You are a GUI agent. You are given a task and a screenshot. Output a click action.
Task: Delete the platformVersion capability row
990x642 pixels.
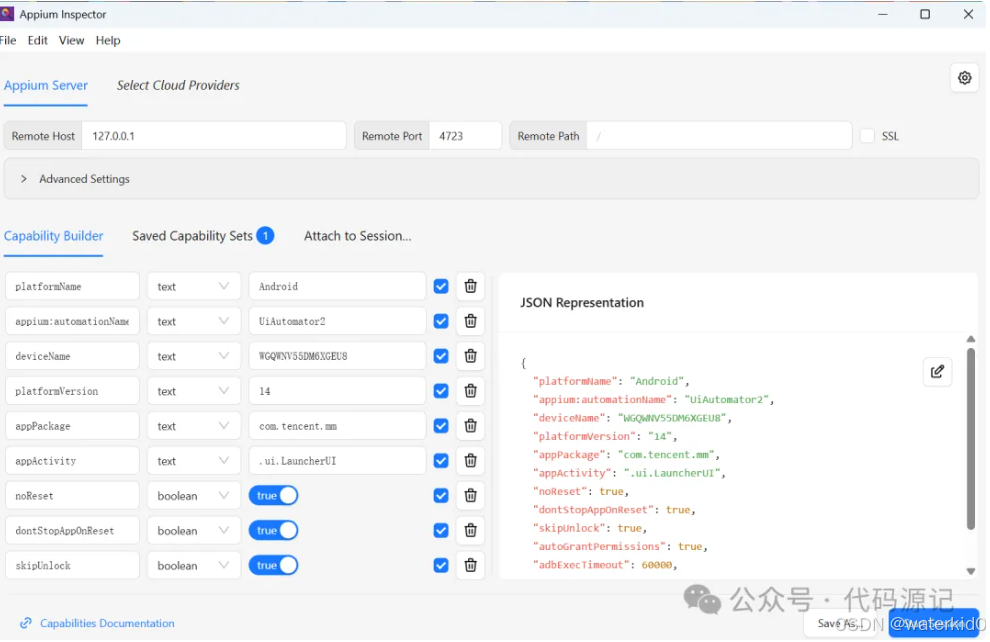472,392
